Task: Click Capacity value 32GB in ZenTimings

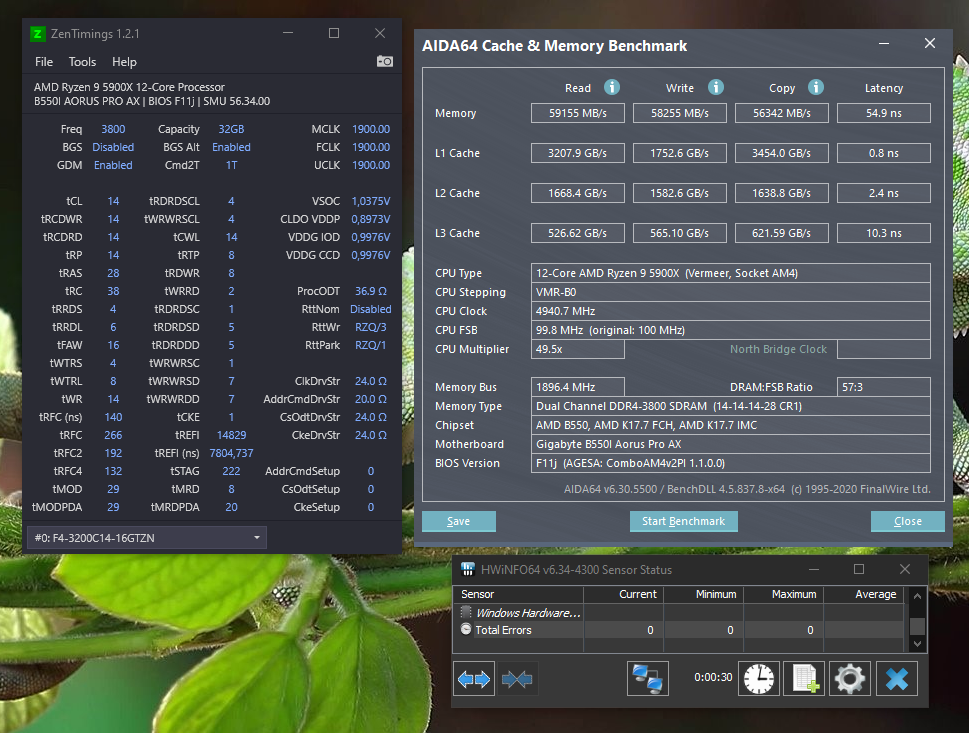Action: (231, 129)
